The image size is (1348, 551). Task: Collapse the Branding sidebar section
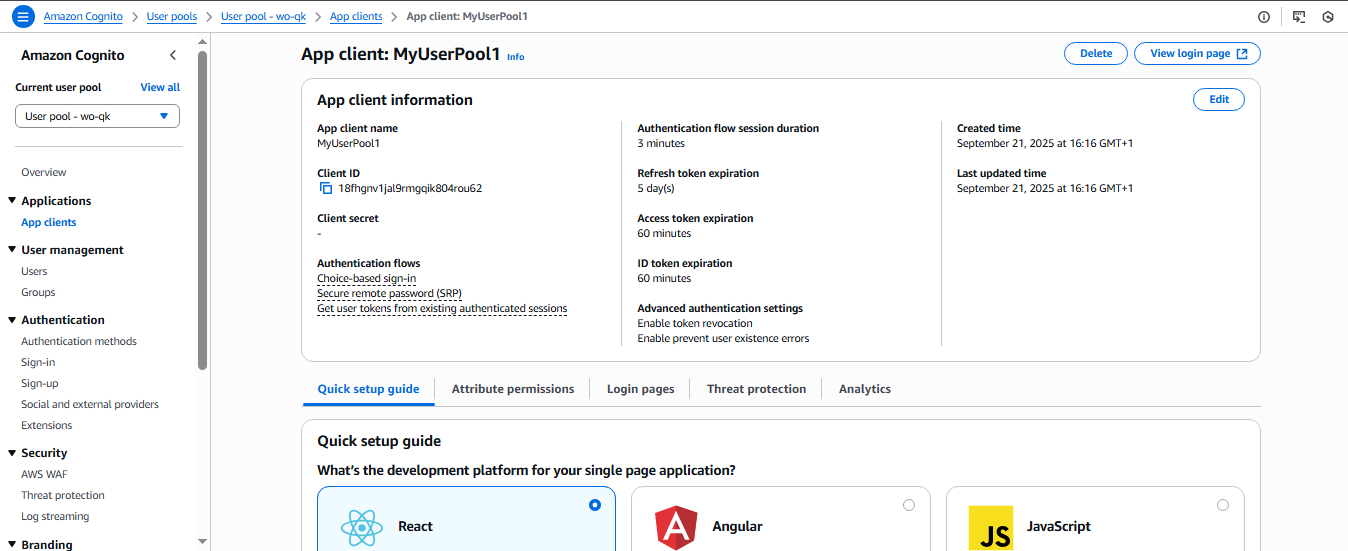point(12,545)
